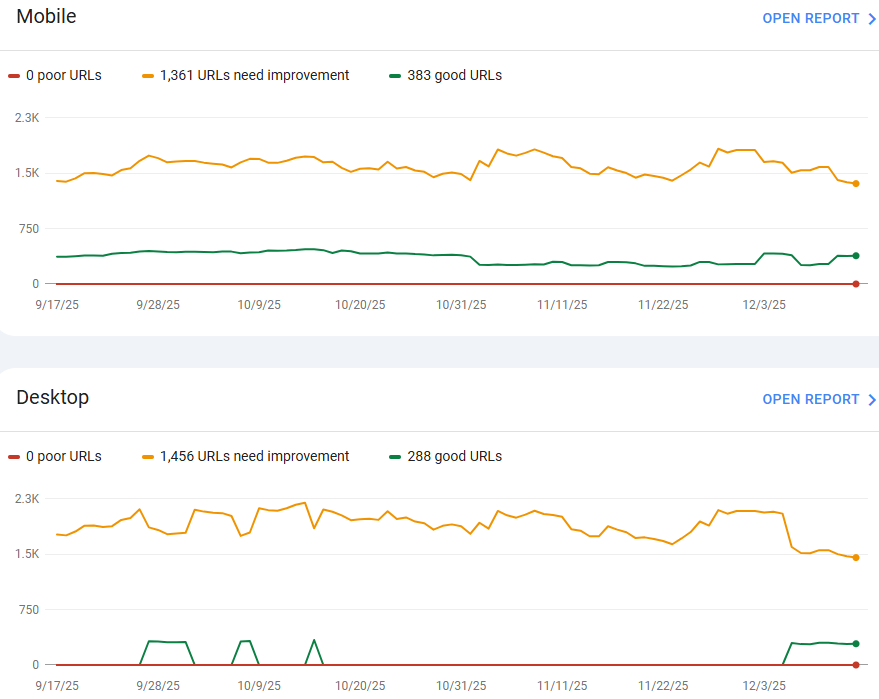Click the Mobile red end-point marker
This screenshot has width=879, height=699.
[x=856, y=284]
